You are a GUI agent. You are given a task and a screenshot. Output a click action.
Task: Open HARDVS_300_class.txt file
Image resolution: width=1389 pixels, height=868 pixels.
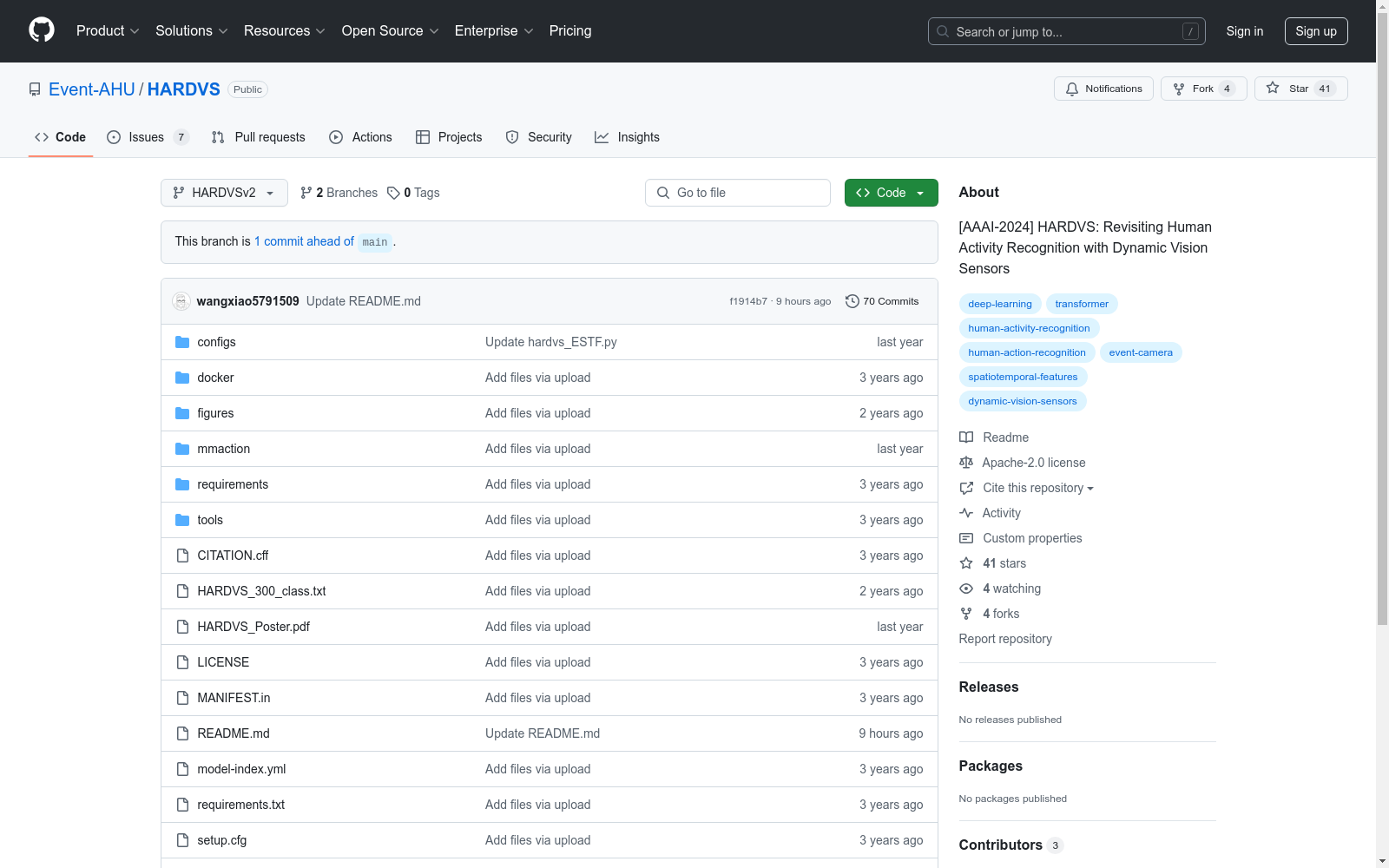pos(261,591)
